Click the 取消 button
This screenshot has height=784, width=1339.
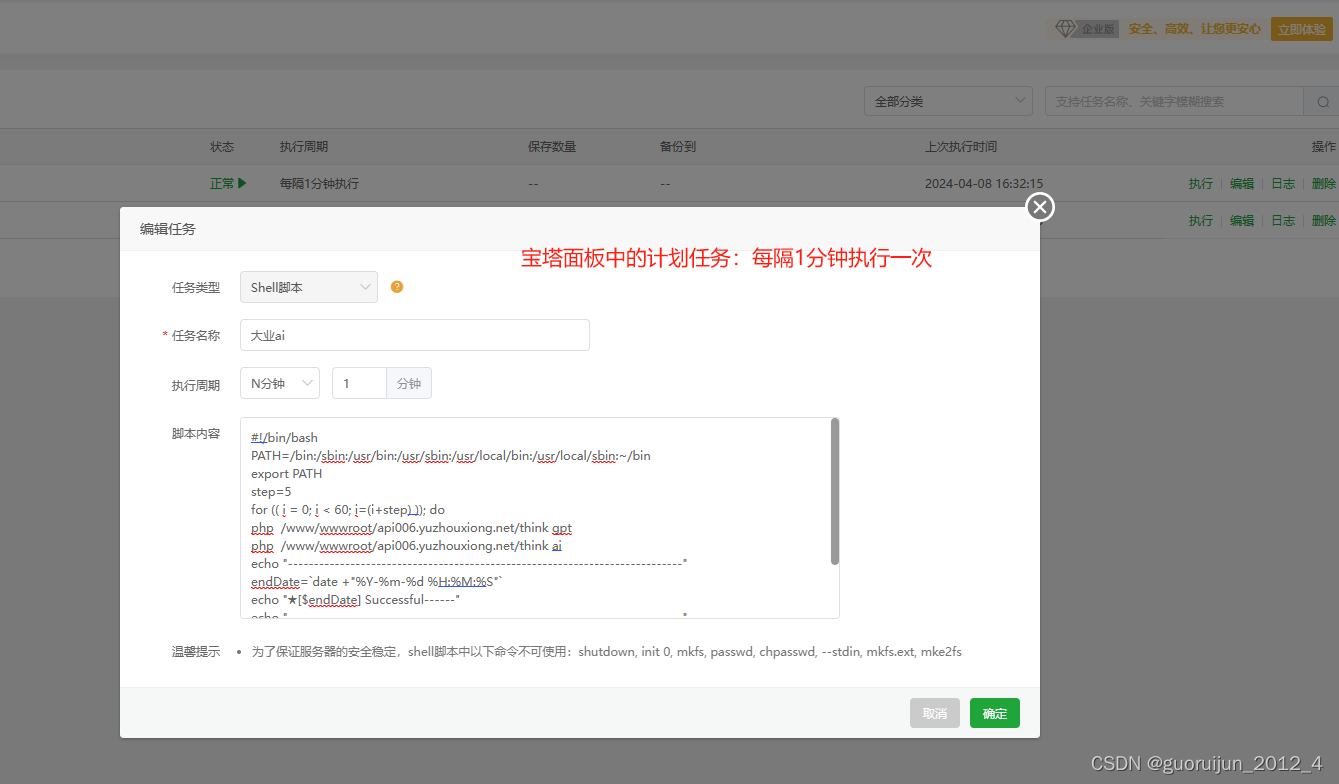pyautogui.click(x=935, y=713)
